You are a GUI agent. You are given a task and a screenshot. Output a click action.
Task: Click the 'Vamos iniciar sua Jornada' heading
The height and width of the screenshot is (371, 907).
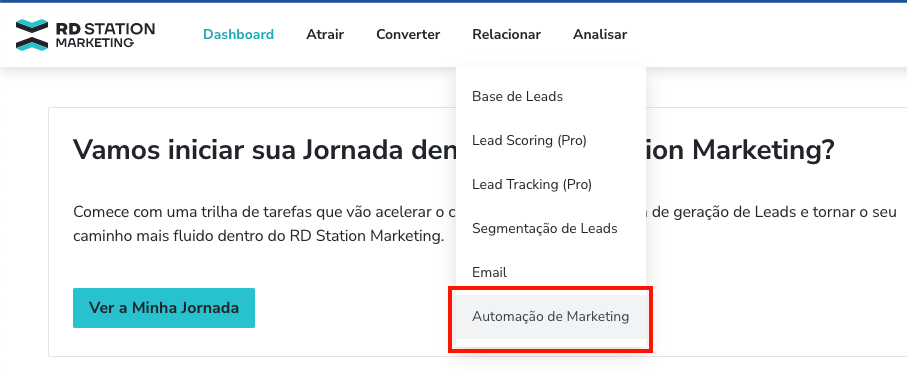[454, 150]
